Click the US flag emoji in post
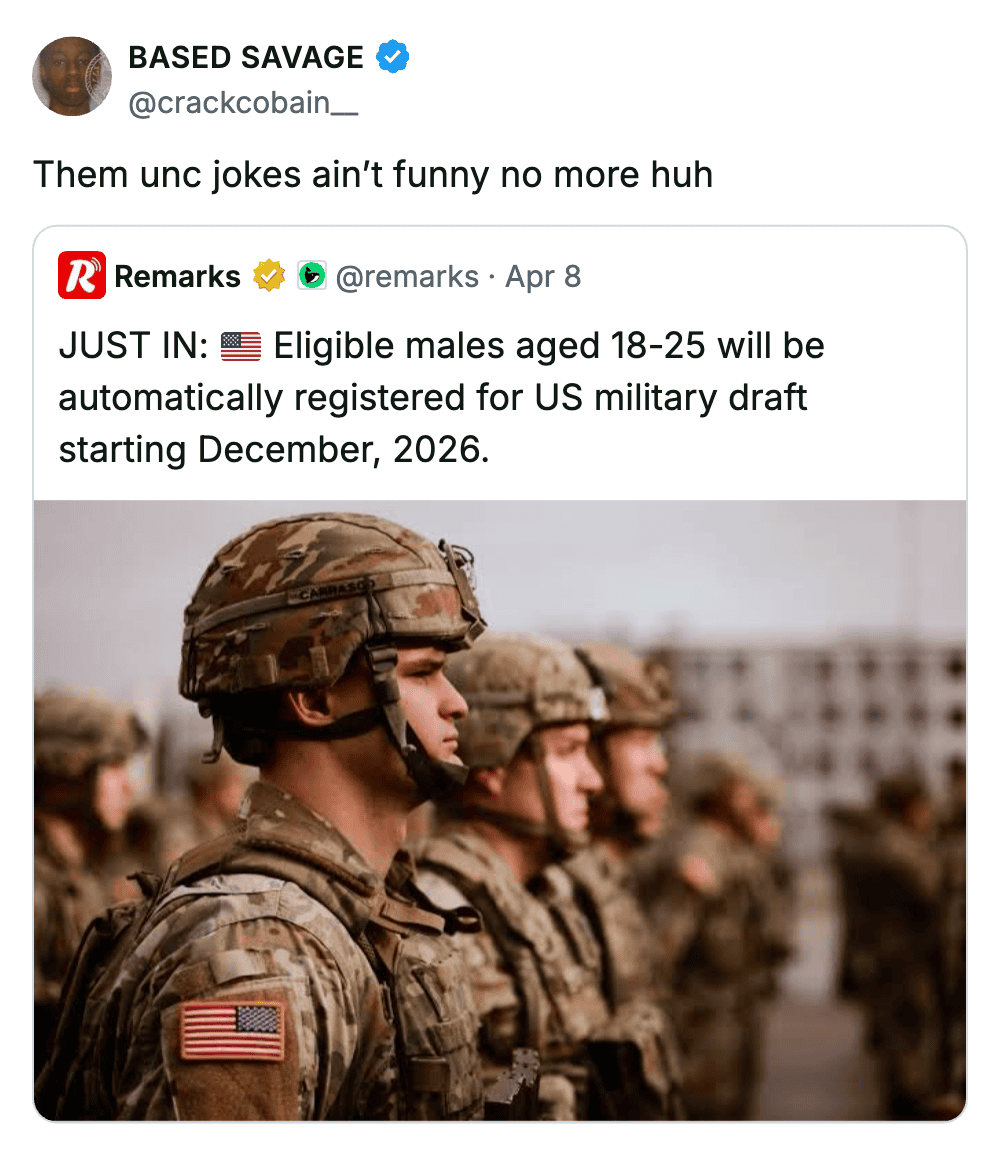This screenshot has height=1154, width=1000. pos(241,346)
